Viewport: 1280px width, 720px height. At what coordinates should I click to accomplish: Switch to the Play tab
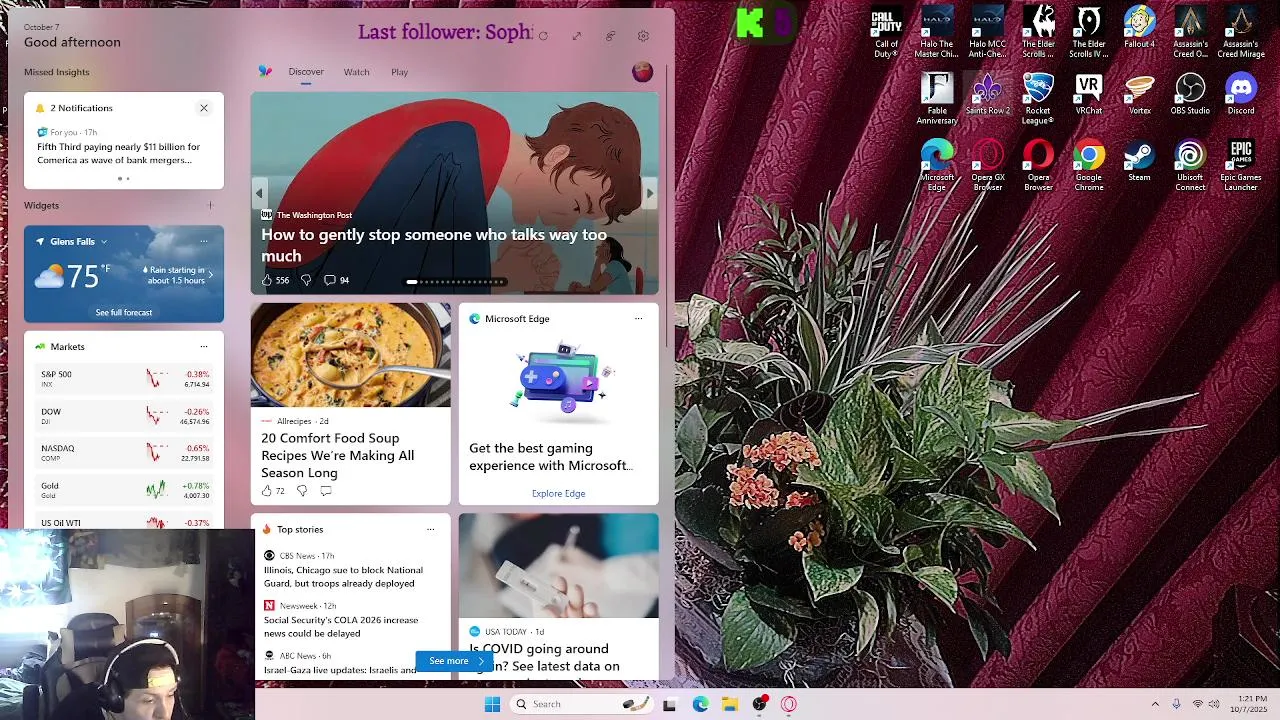coord(399,72)
